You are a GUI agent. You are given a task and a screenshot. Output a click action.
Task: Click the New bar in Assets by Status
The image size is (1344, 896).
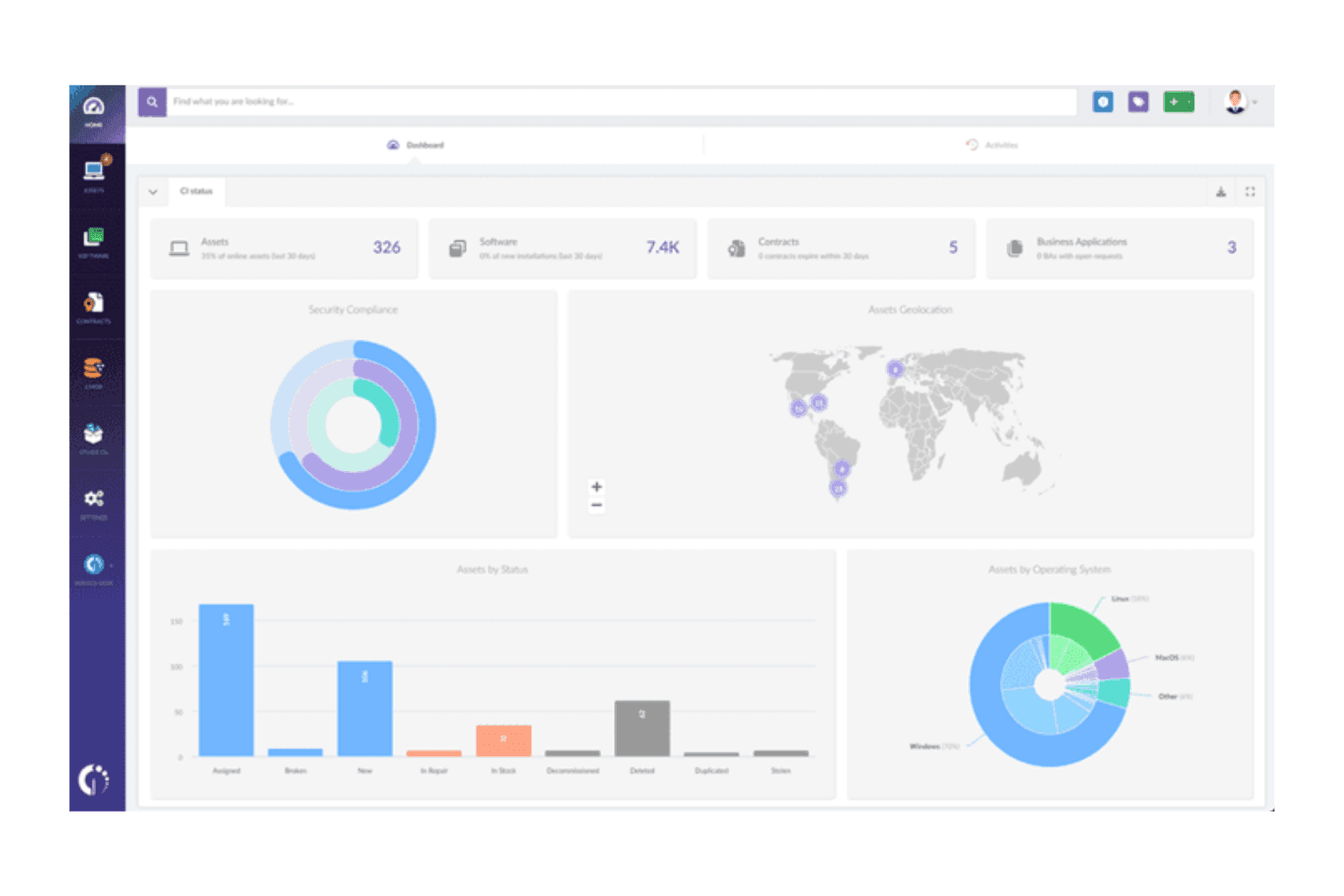(x=365, y=708)
